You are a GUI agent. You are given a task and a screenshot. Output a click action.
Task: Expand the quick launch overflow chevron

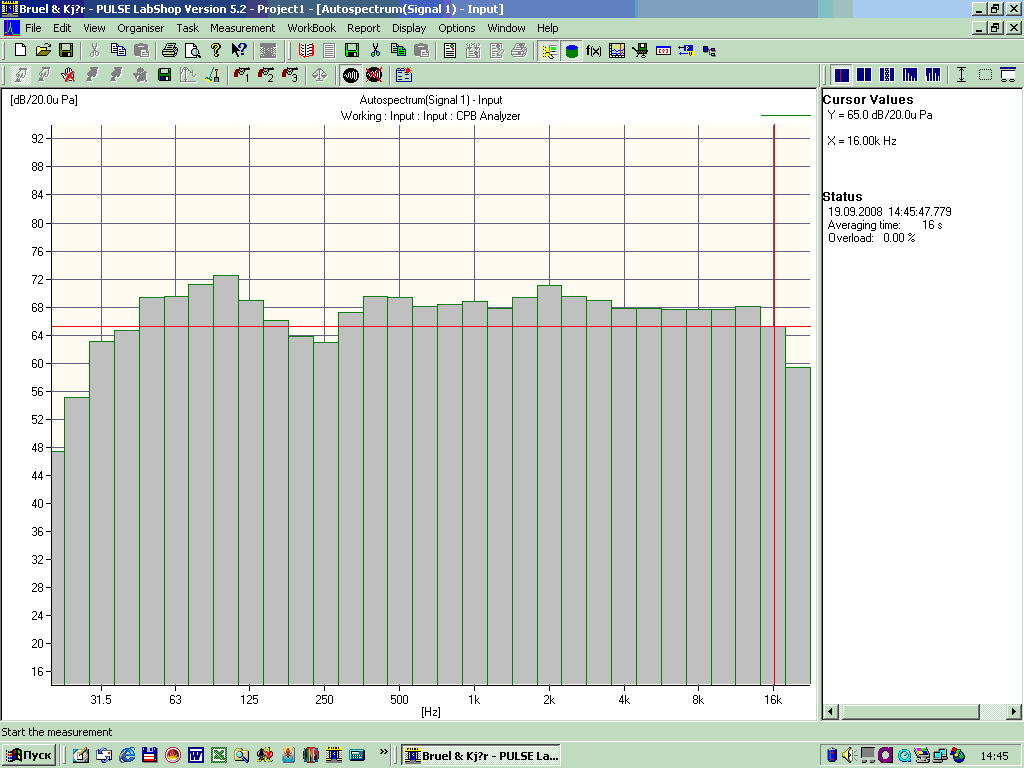pyautogui.click(x=384, y=752)
